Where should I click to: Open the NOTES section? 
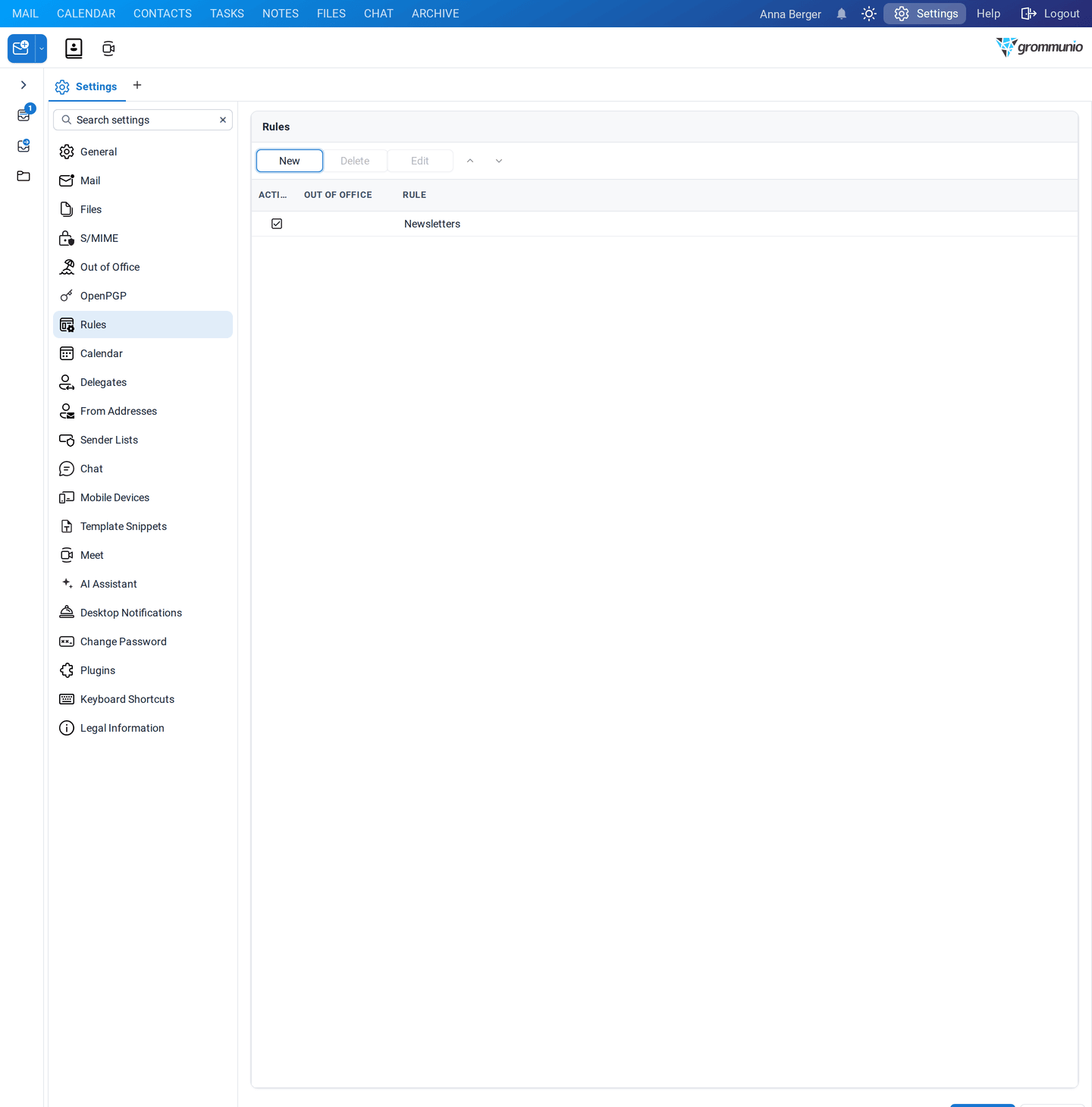(x=281, y=14)
